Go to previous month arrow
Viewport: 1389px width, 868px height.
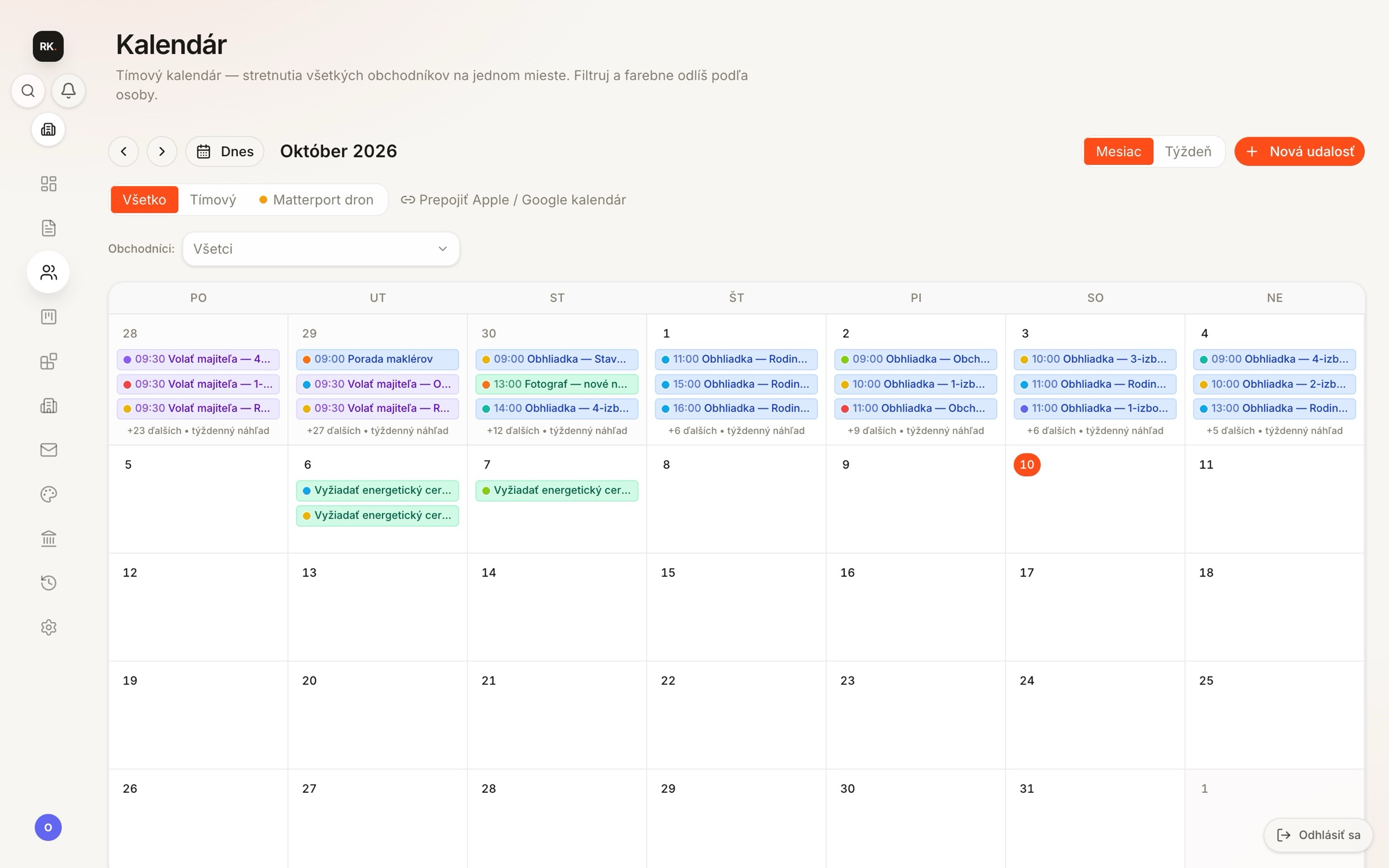coord(124,152)
